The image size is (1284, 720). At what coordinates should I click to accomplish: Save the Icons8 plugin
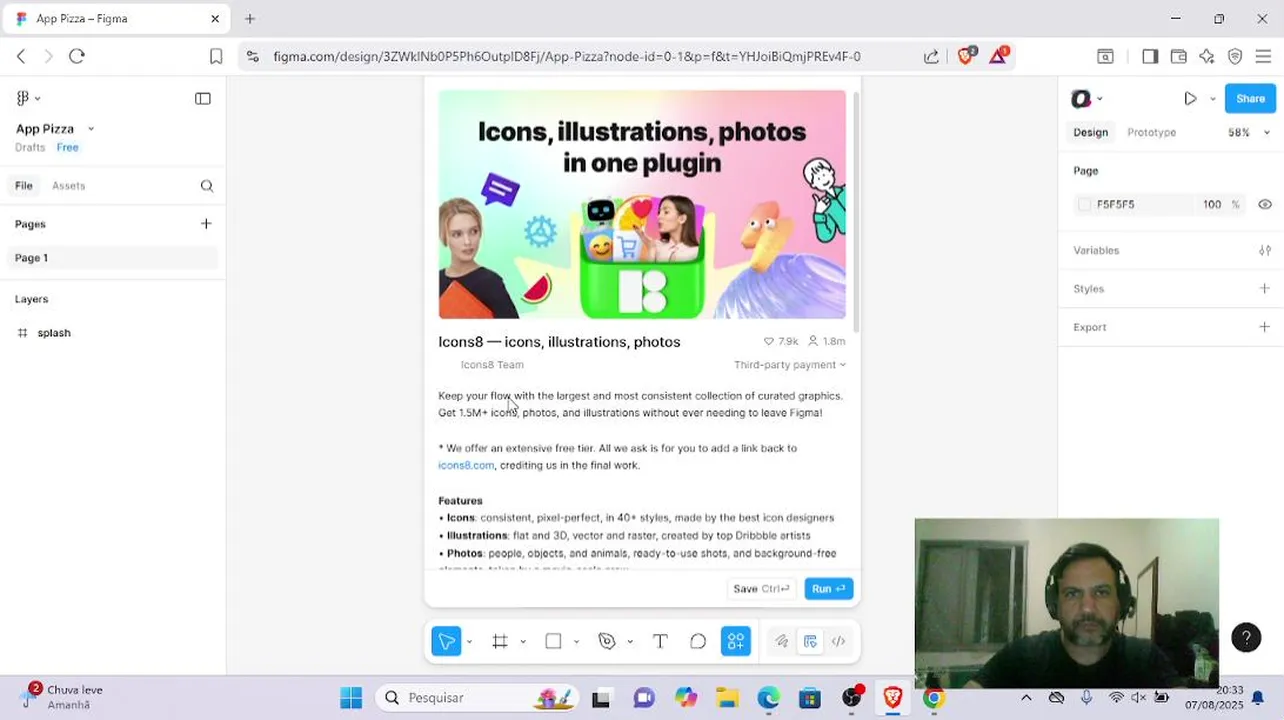(x=762, y=589)
